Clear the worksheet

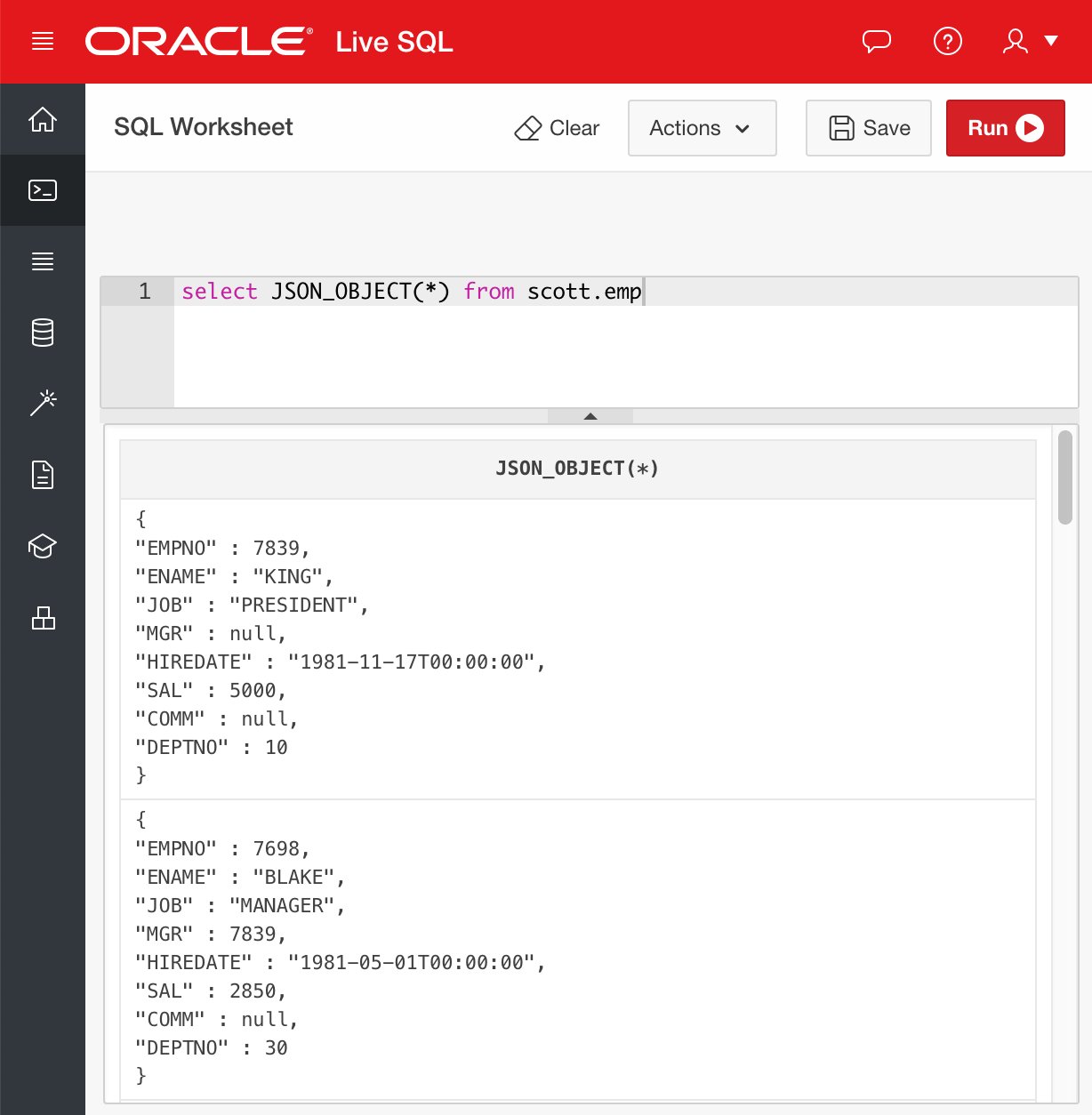(x=558, y=128)
